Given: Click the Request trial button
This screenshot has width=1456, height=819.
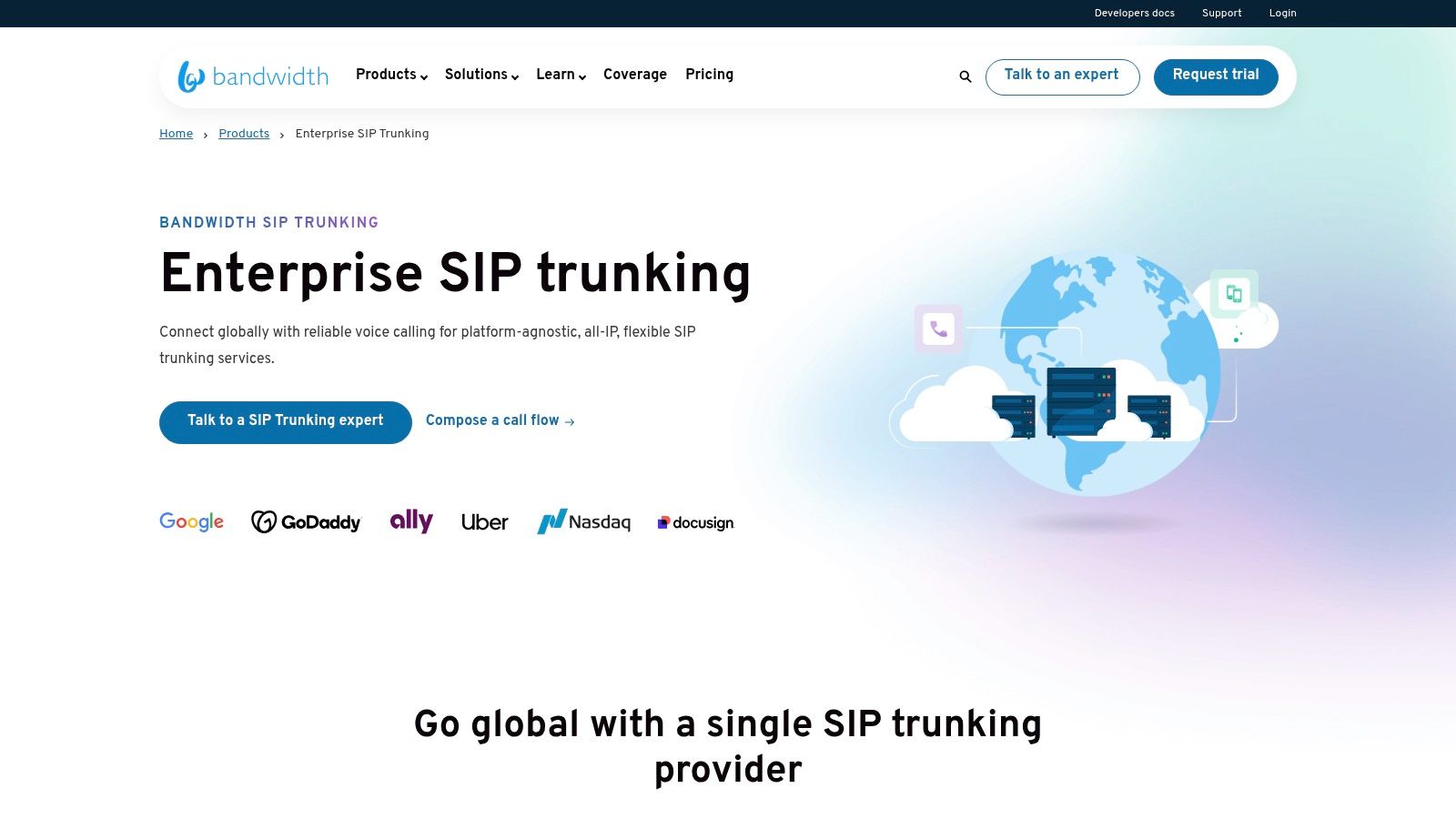Looking at the screenshot, I should coord(1216,76).
